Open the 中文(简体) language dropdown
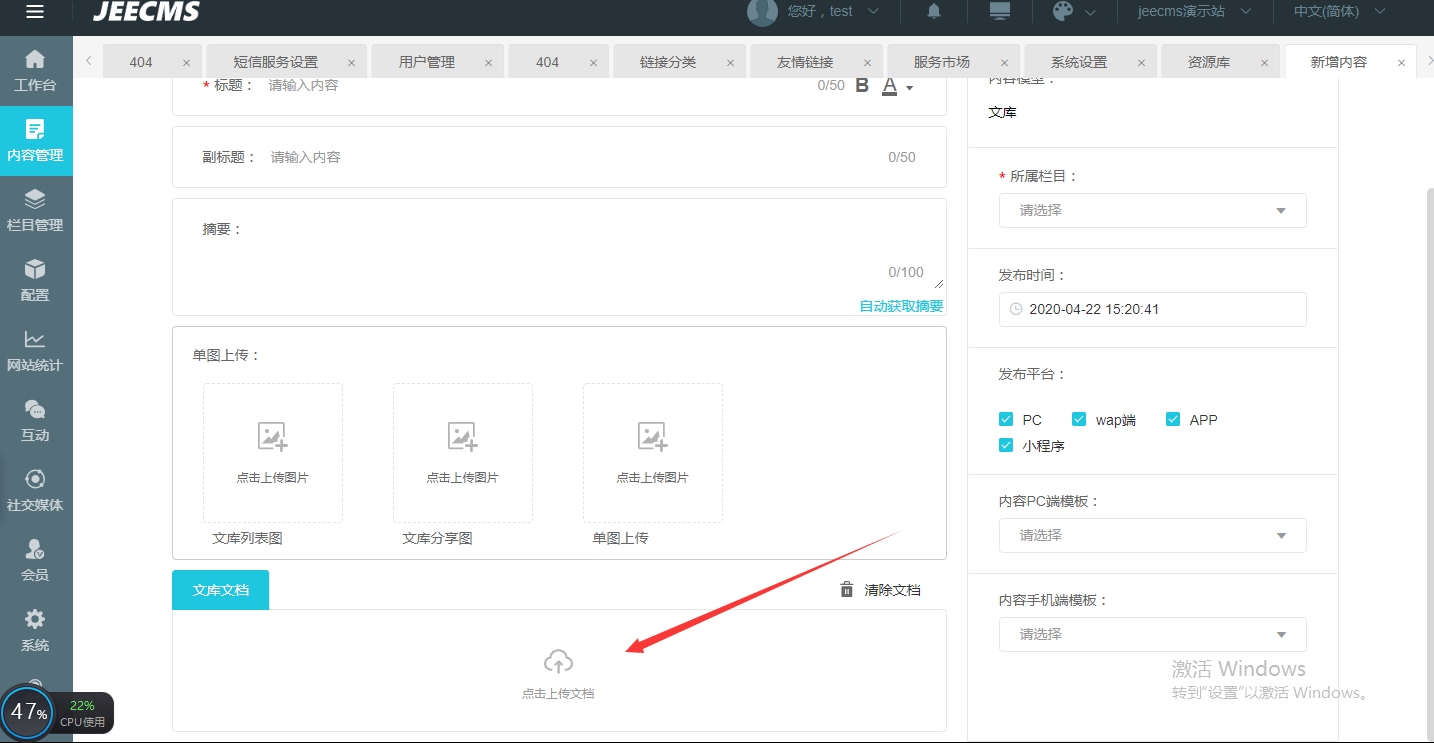 click(1339, 11)
